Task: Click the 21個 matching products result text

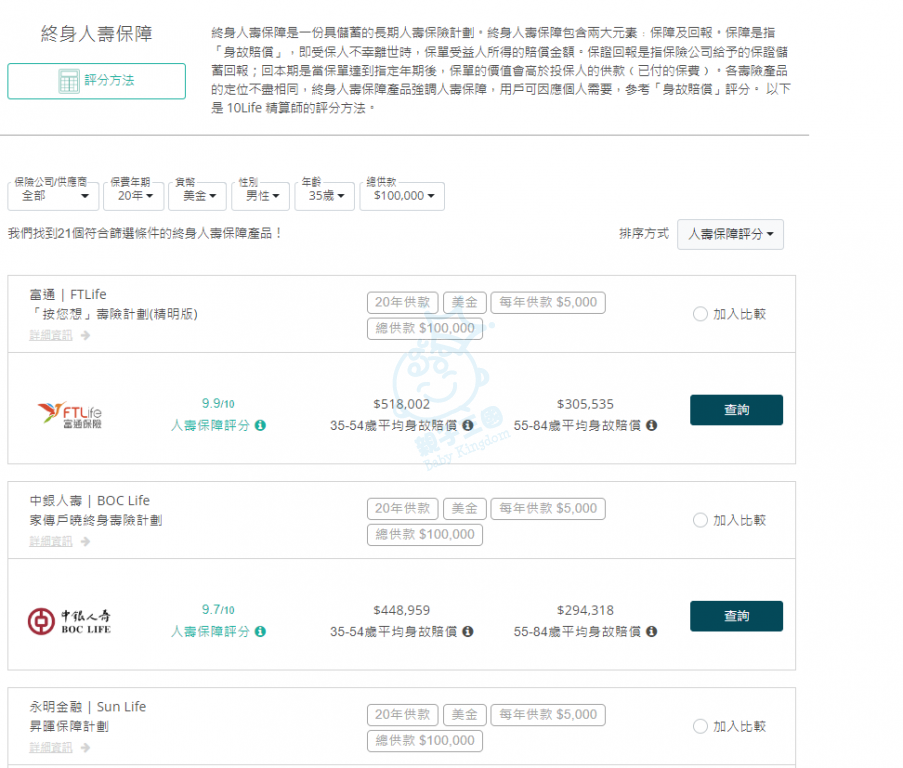Action: pyautogui.click(x=145, y=234)
